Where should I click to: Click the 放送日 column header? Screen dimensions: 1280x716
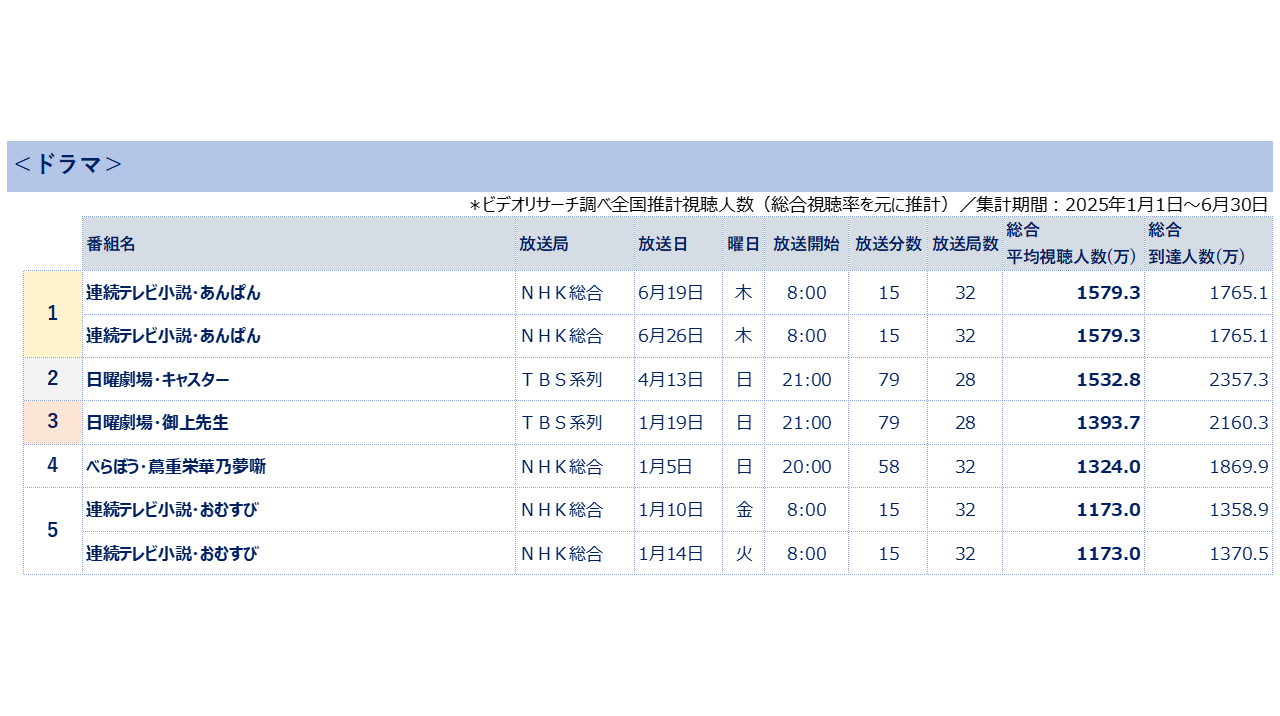[x=663, y=244]
